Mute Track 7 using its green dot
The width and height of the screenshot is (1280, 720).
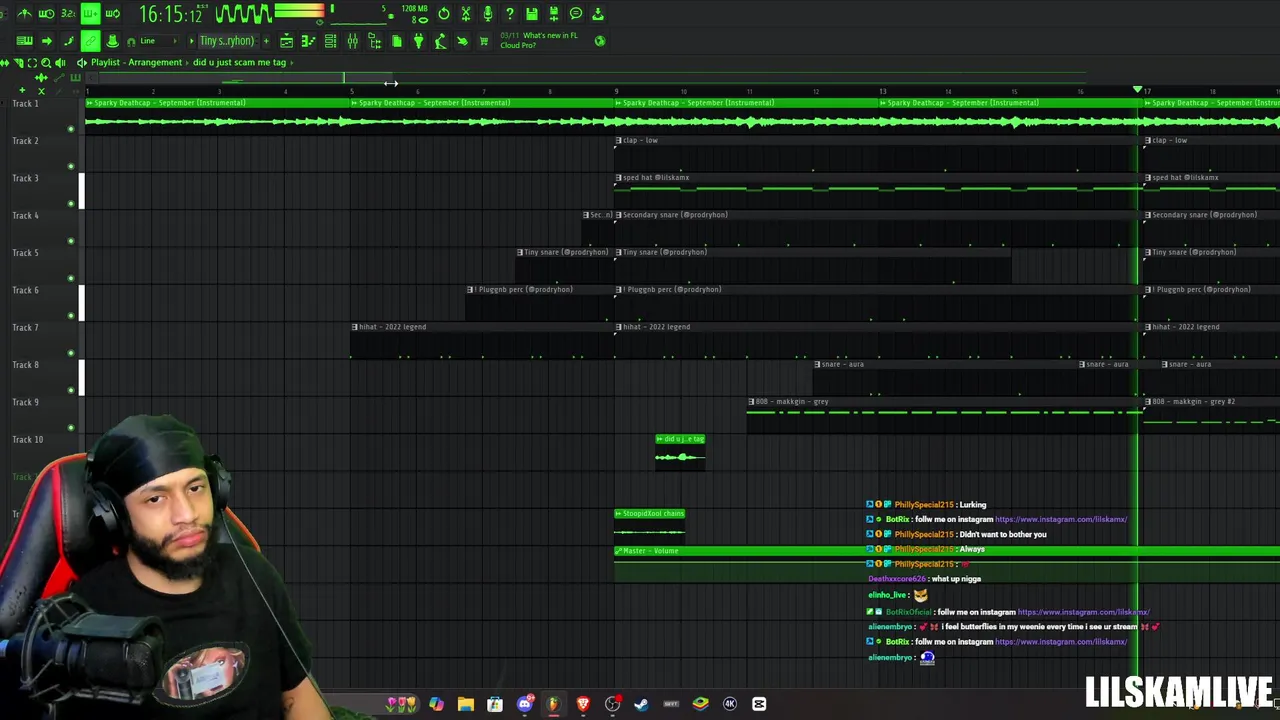[x=70, y=353]
